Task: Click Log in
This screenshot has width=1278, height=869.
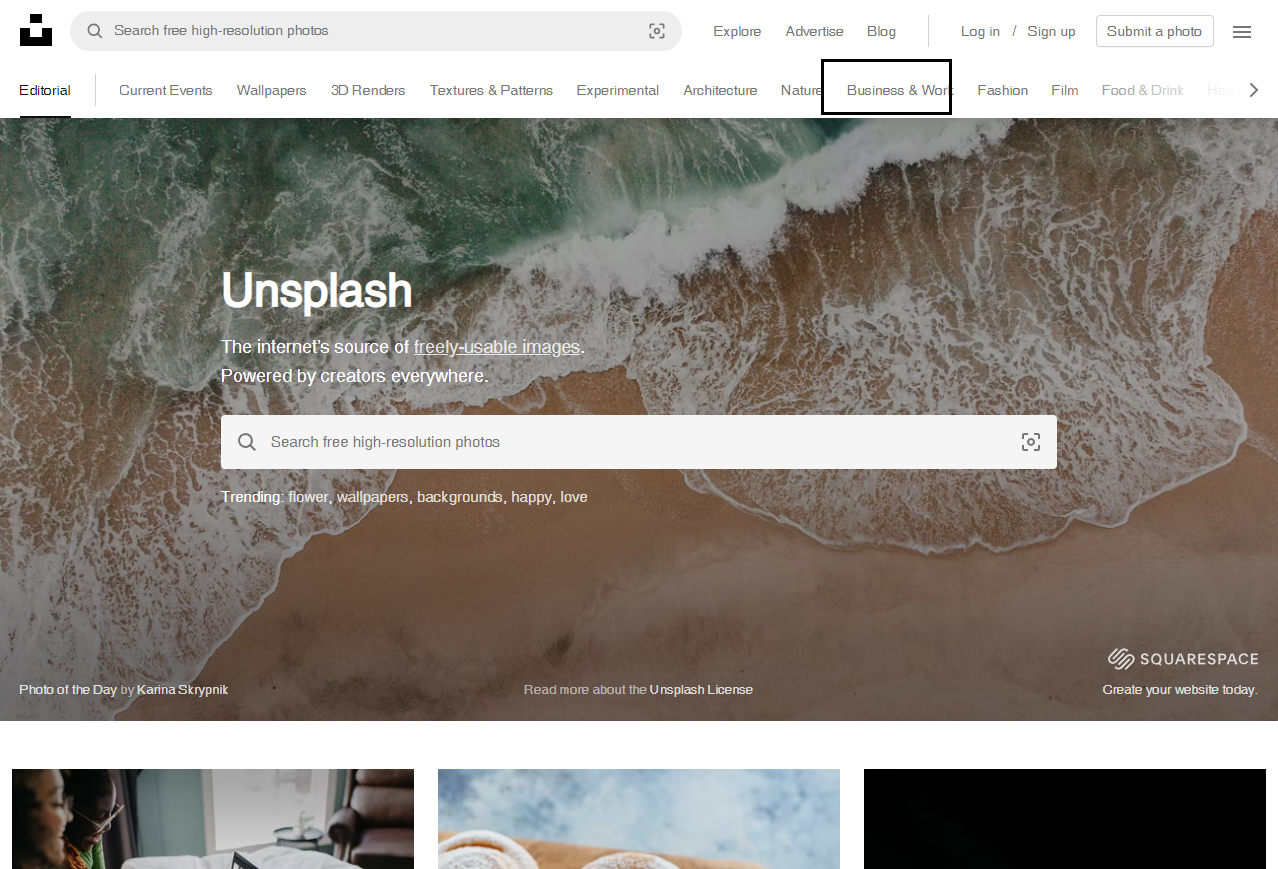Action: (x=980, y=31)
